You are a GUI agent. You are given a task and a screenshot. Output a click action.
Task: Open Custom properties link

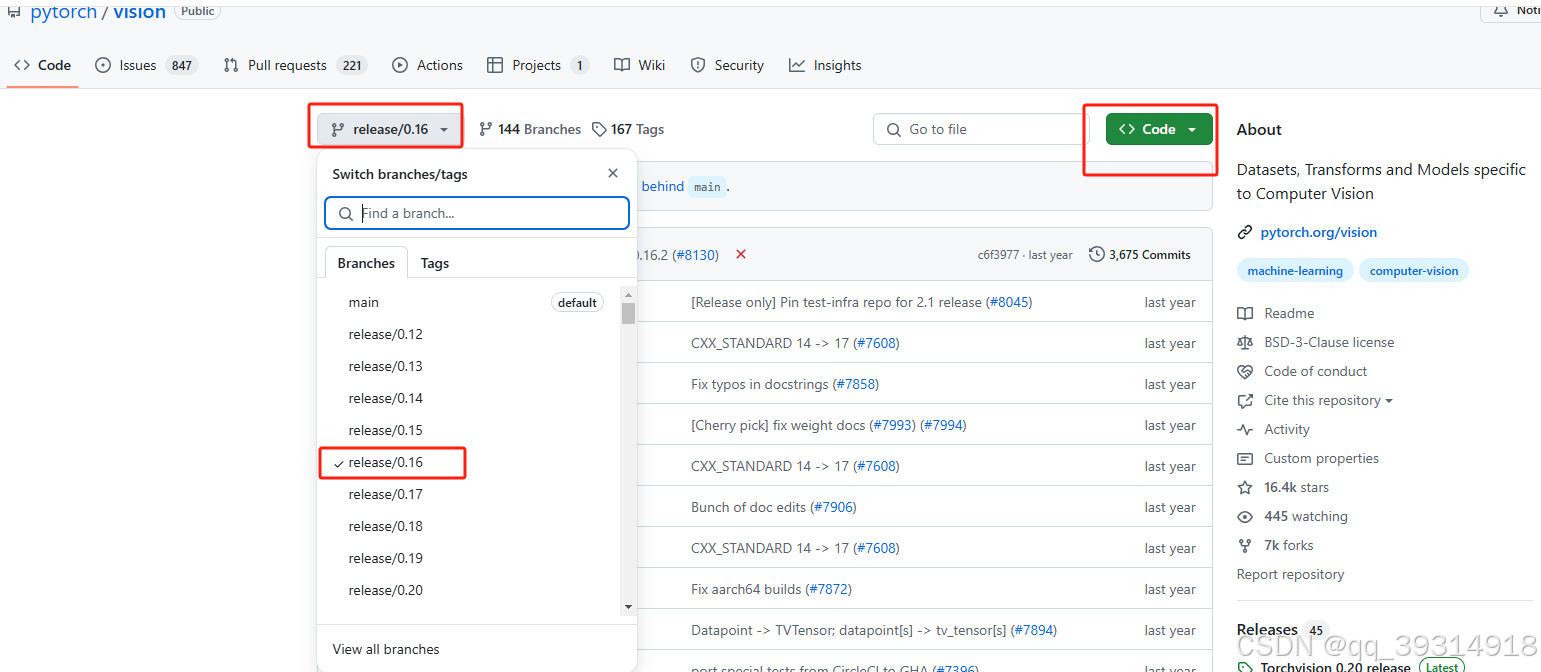click(x=1308, y=458)
